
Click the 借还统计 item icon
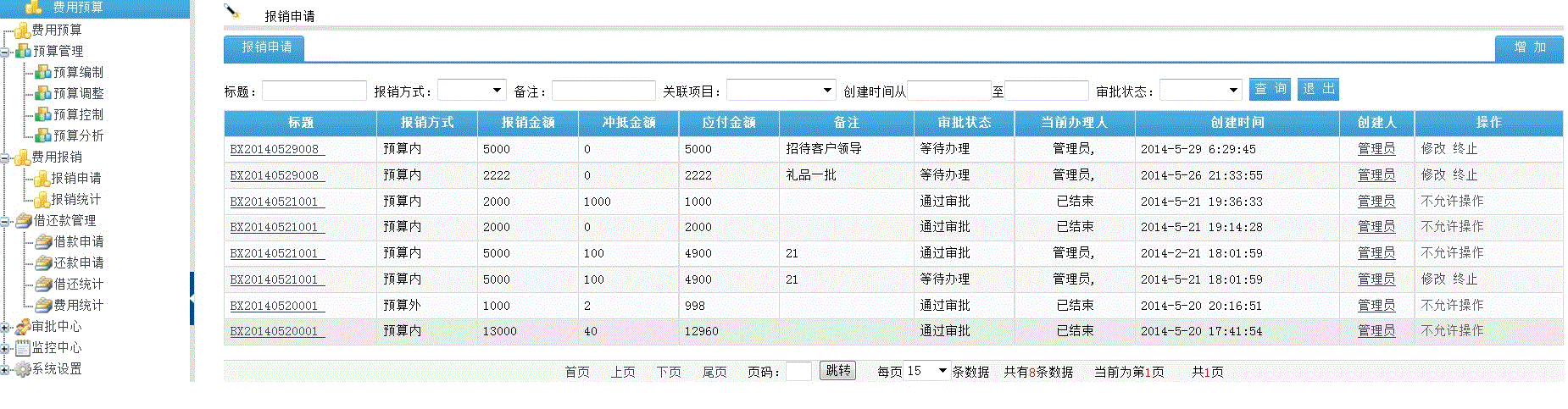coord(44,285)
